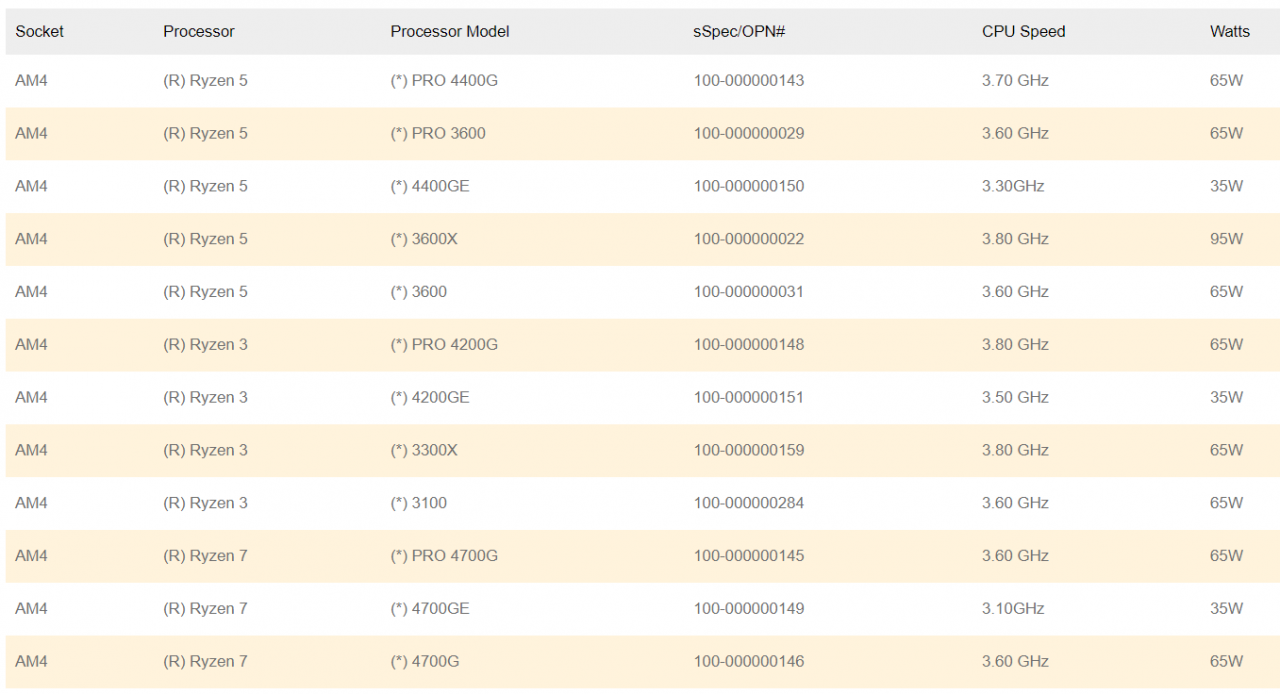The height and width of the screenshot is (694, 1280).
Task: Click OPN 100-000000150
Action: point(749,187)
